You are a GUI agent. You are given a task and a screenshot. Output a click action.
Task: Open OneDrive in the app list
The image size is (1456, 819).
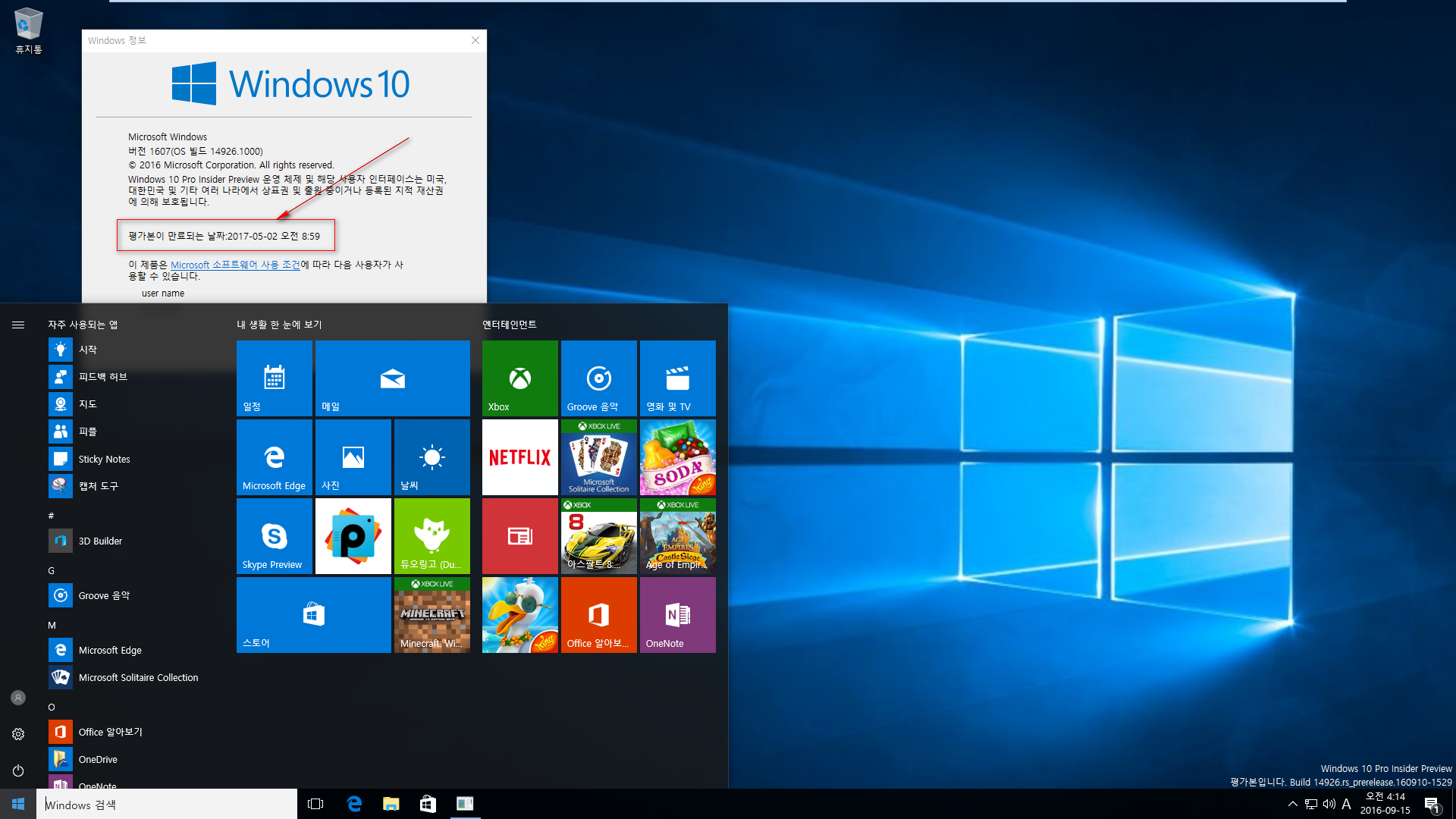tap(136, 759)
